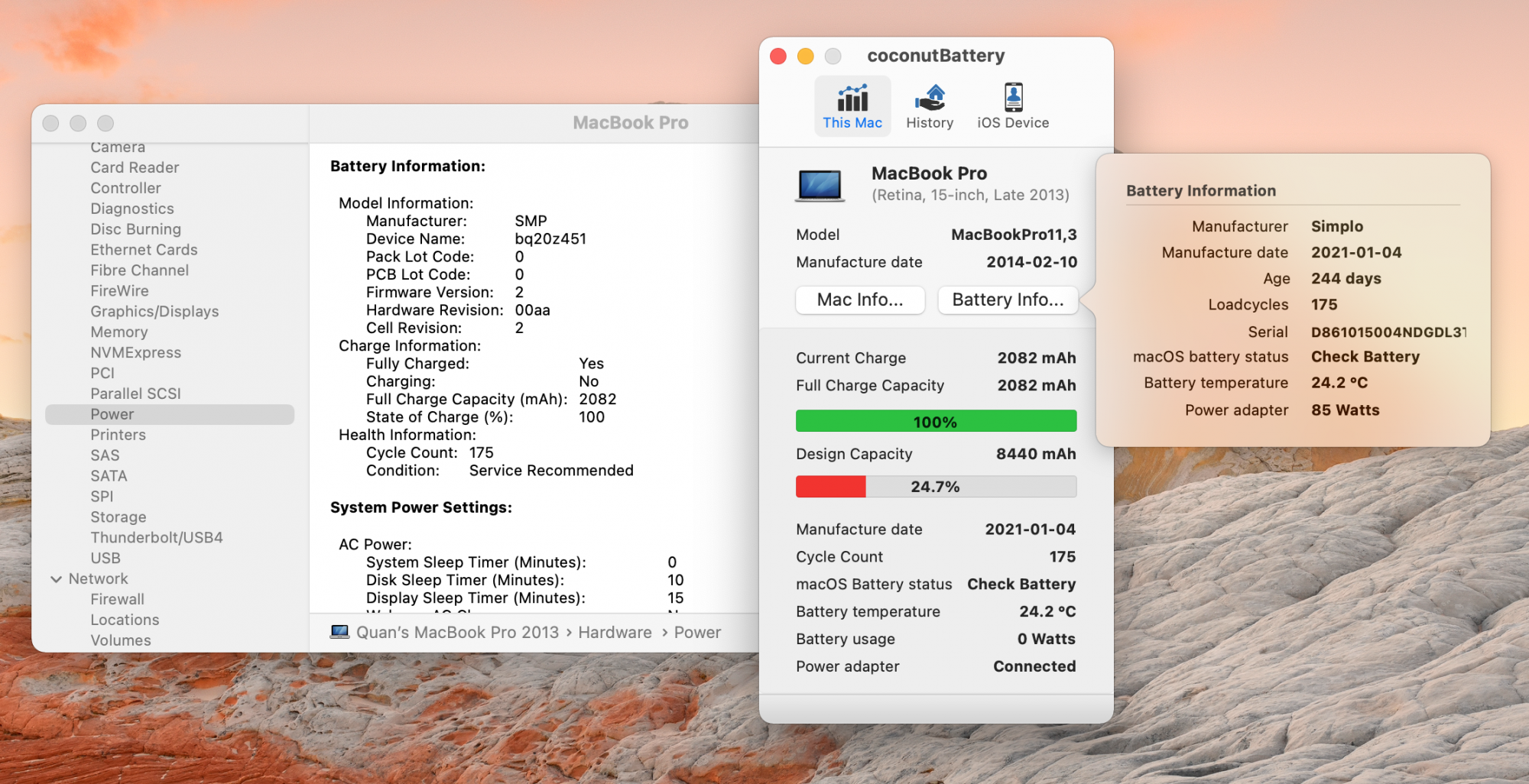The height and width of the screenshot is (784, 1529).
Task: Click the 0 Watts battery usage value
Action: click(x=1046, y=639)
